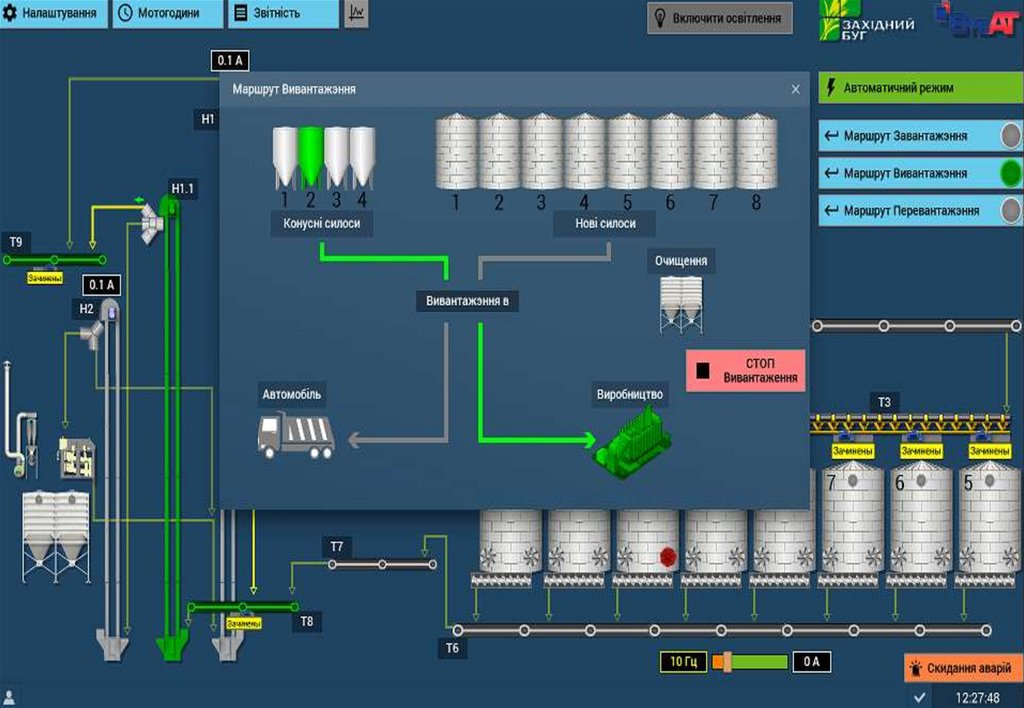The width and height of the screenshot is (1024, 708).
Task: Click the green elevator boot at bottom
Action: 172,645
